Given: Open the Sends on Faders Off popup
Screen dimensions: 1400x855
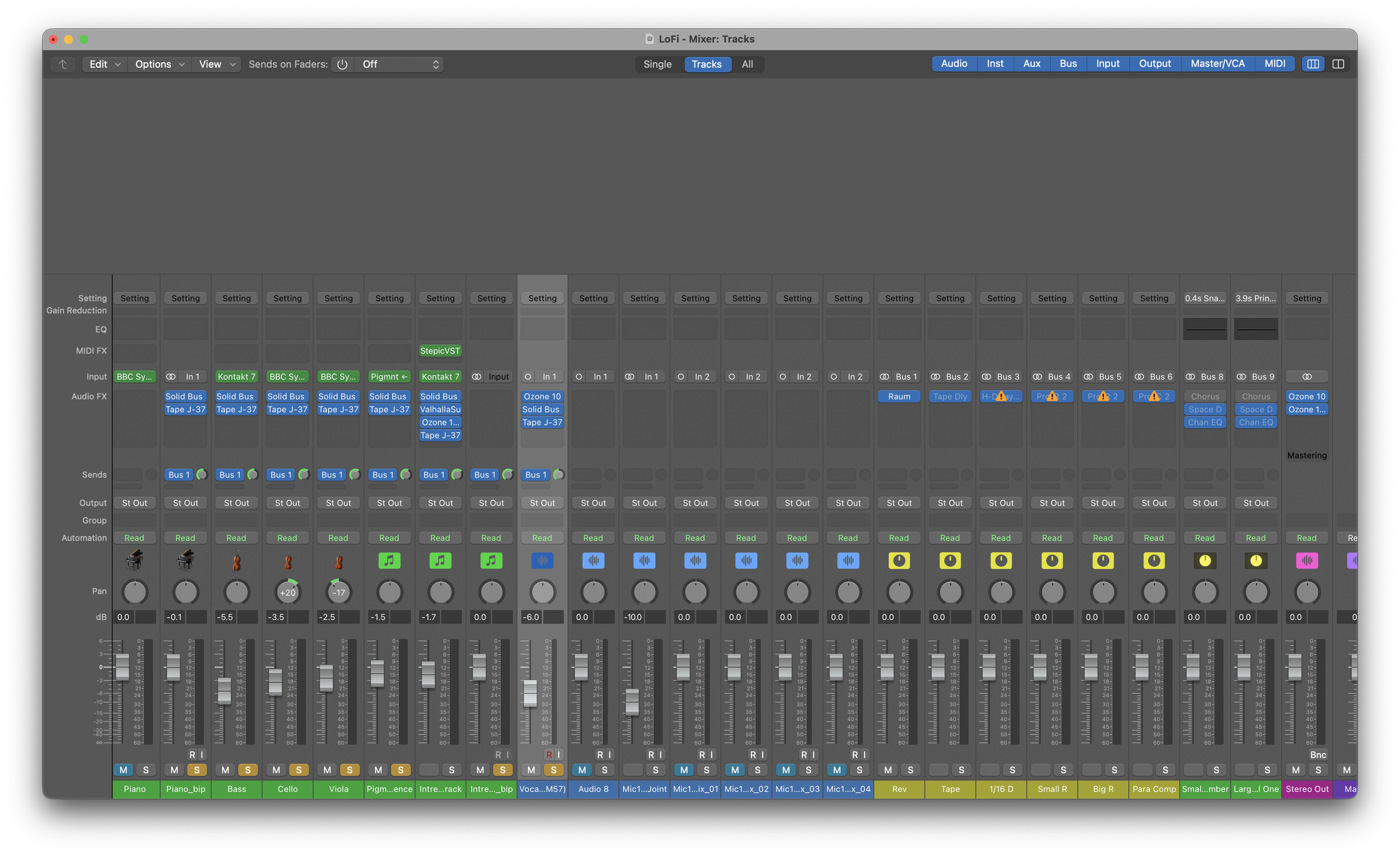Looking at the screenshot, I should (399, 64).
